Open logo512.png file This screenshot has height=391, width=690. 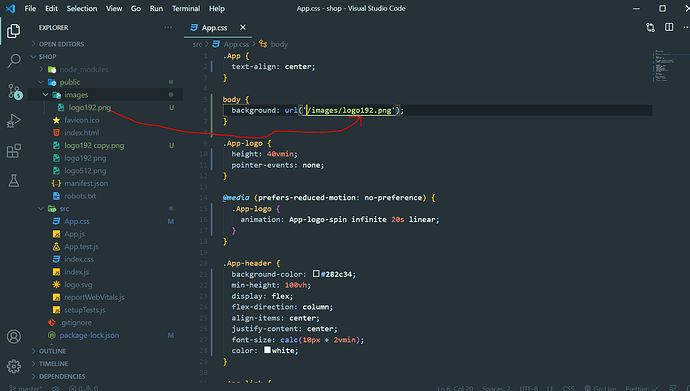[85, 171]
